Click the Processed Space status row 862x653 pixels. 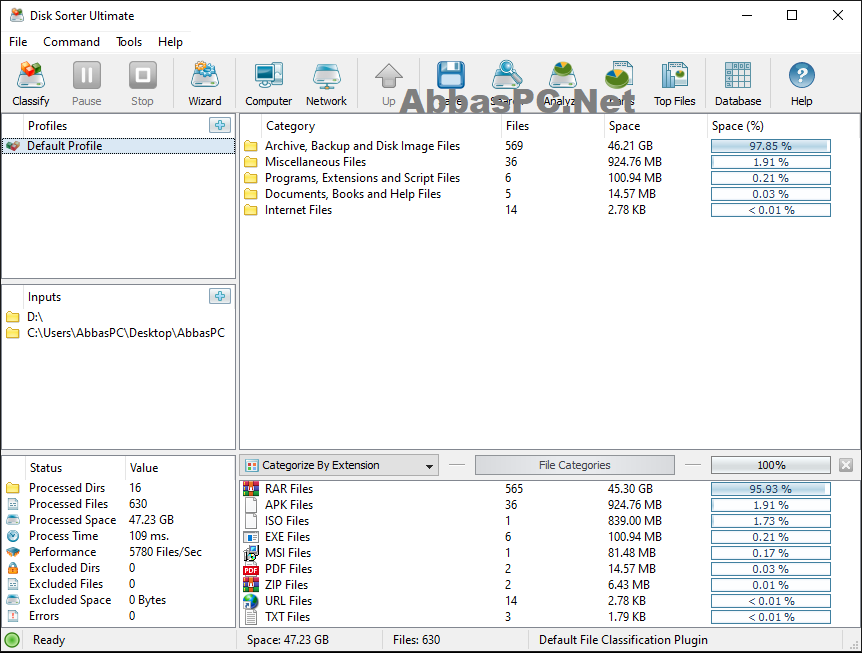[119, 520]
